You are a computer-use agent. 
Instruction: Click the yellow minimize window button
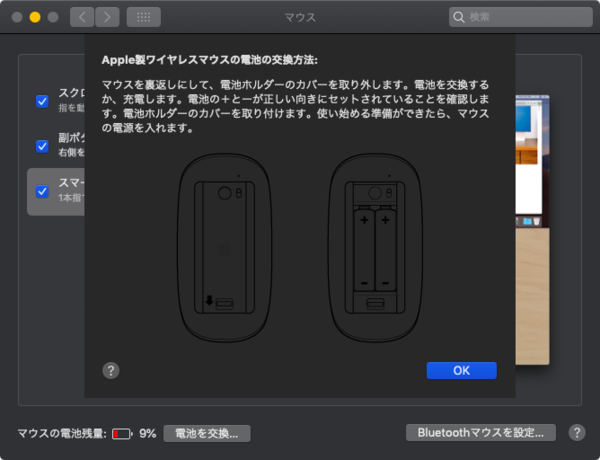(x=35, y=17)
